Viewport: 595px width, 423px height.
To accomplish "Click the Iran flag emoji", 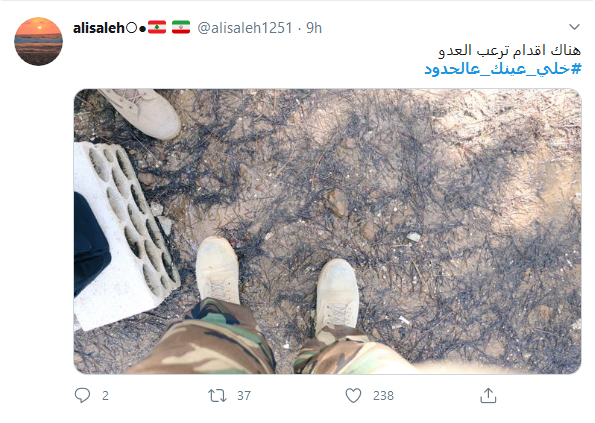I will tap(181, 27).
